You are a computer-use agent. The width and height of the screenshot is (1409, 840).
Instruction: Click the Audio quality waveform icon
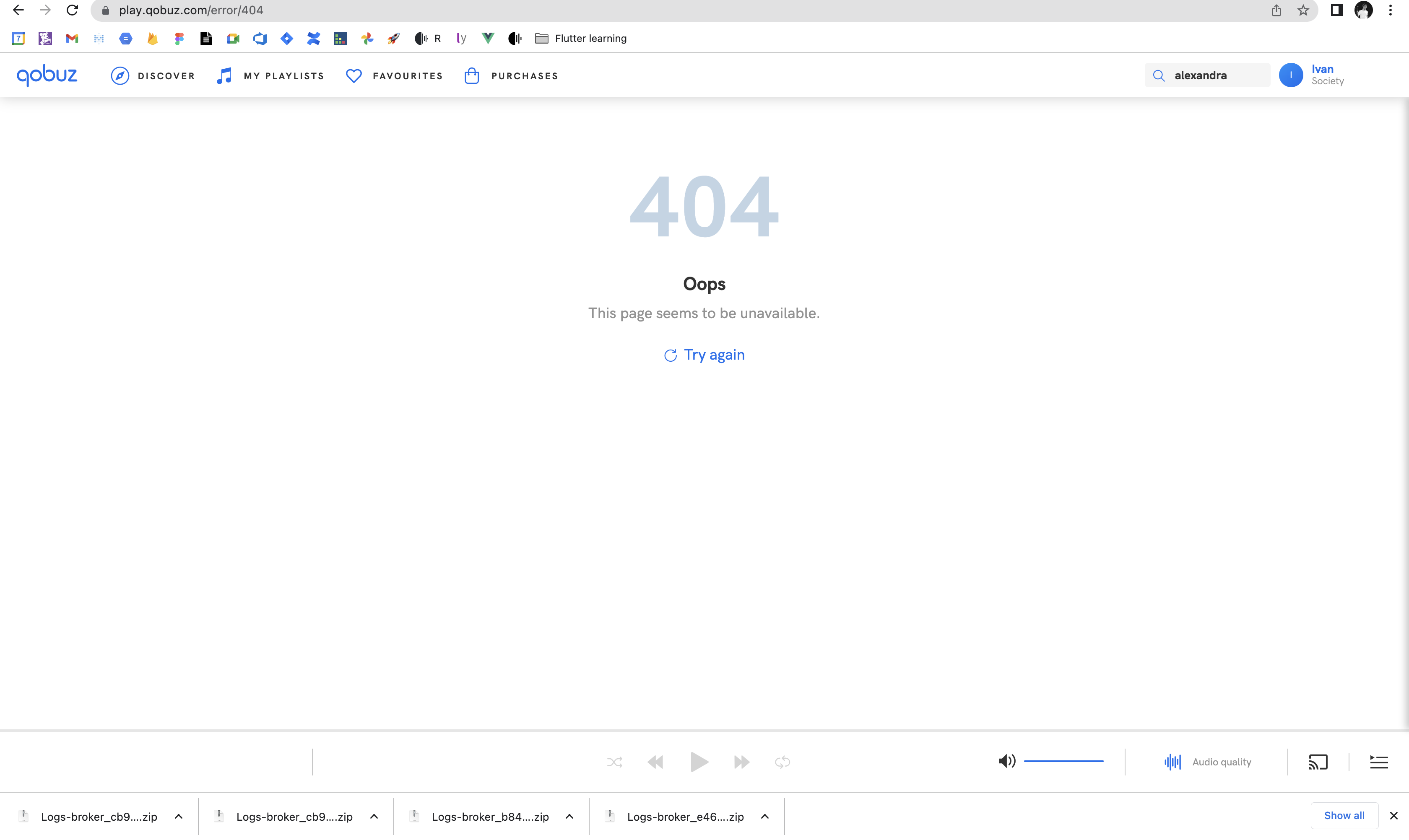tap(1172, 762)
